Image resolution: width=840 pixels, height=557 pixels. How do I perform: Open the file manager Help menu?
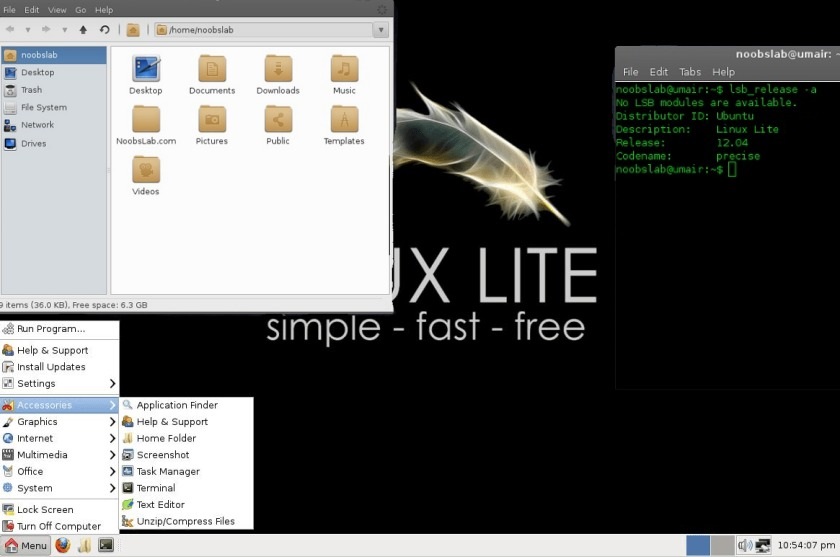pos(104,10)
